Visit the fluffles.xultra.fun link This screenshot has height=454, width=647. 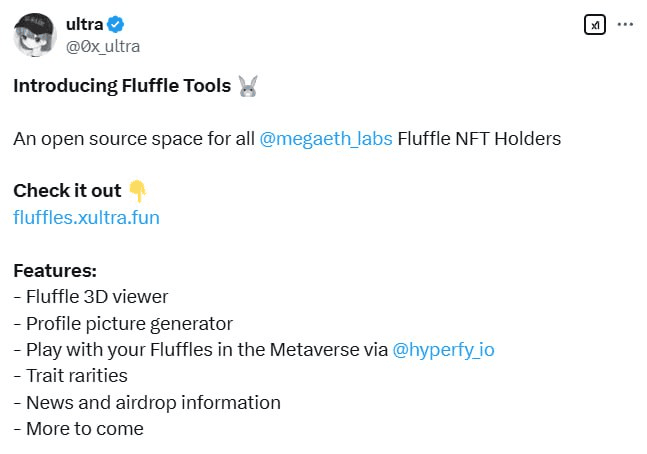(86, 218)
